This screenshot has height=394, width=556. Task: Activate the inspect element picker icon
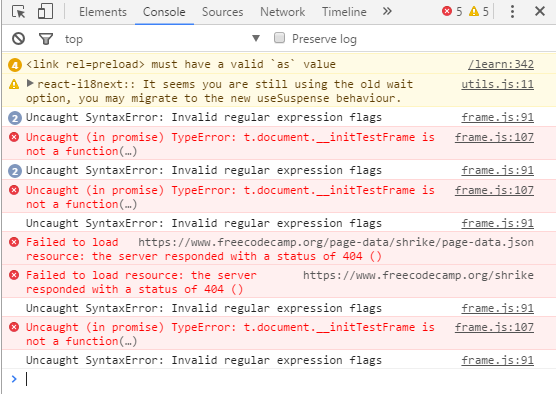pos(18,12)
